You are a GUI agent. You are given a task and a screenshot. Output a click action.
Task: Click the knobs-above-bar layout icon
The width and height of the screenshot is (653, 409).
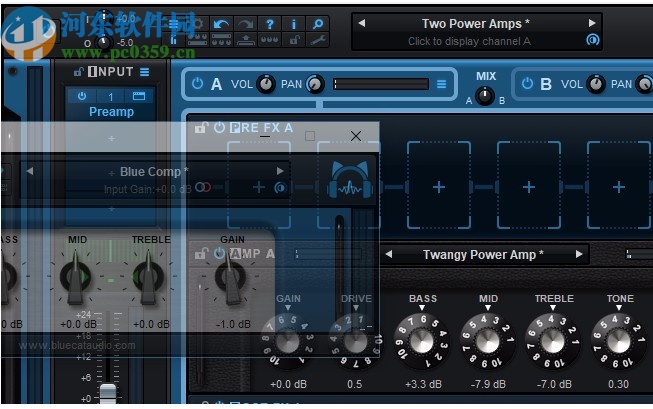pos(198,40)
